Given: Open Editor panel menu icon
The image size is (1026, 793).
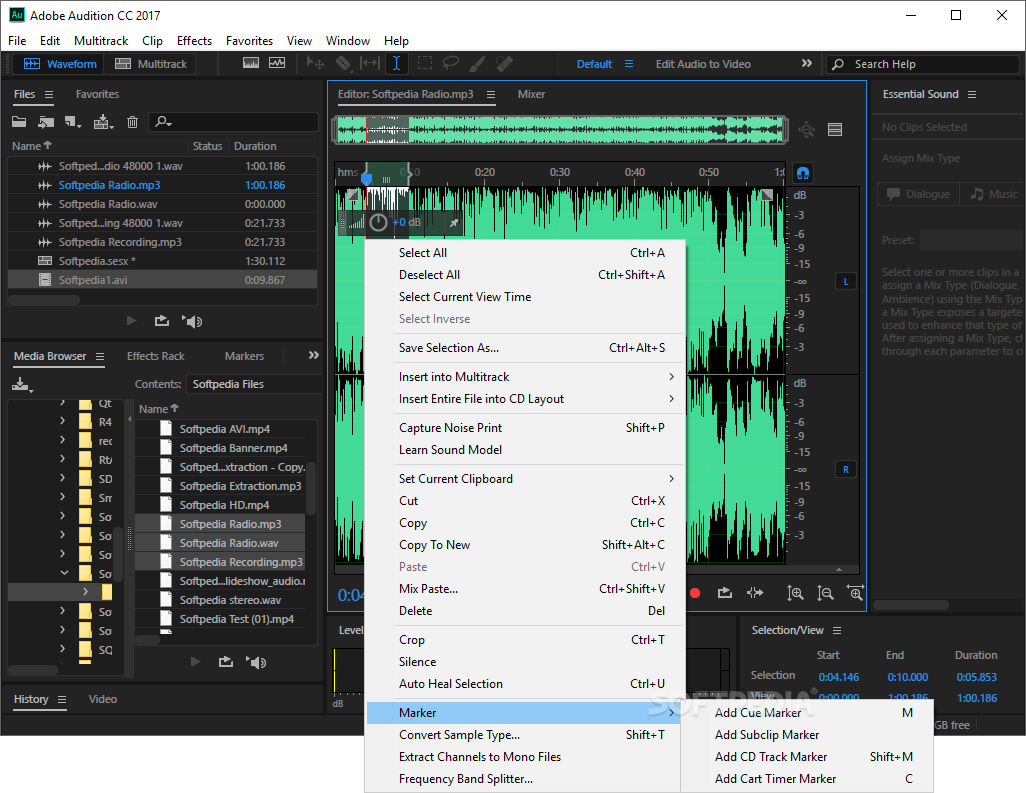Looking at the screenshot, I should pos(491,94).
